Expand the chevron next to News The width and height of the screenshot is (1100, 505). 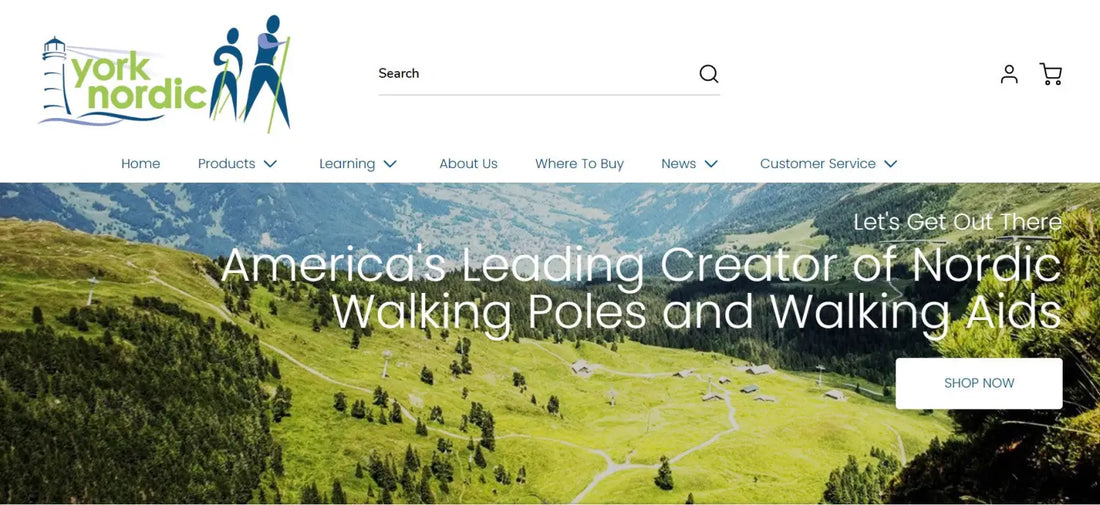(x=711, y=164)
